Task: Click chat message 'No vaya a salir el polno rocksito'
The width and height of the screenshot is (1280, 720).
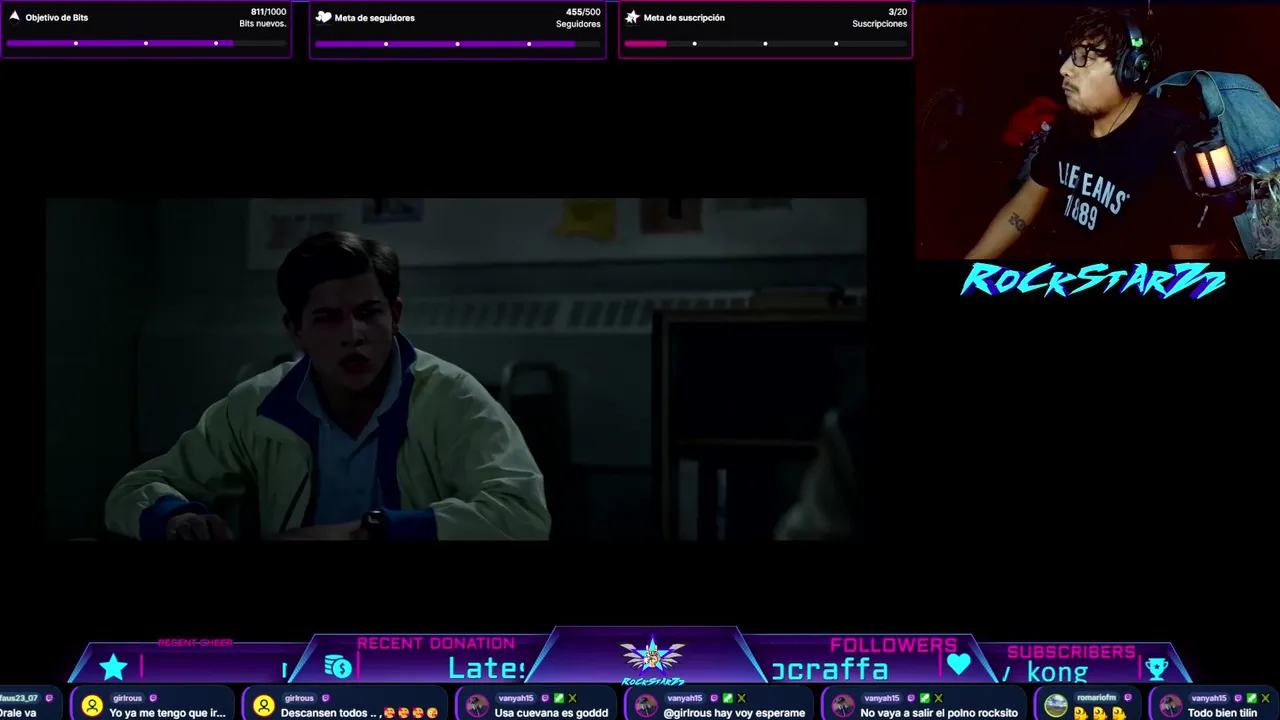Action: point(939,713)
